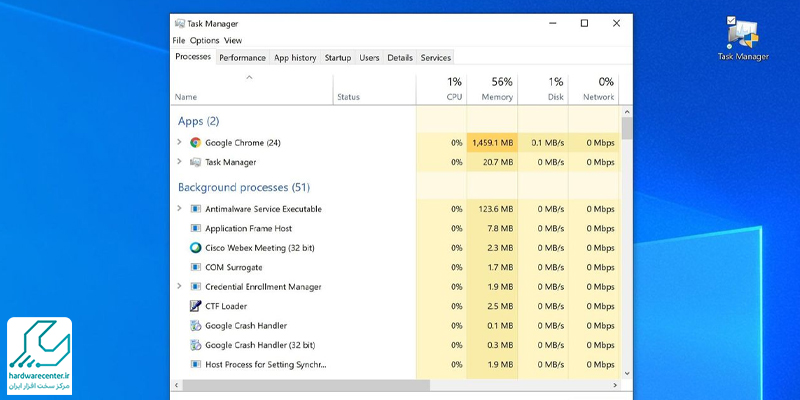The height and width of the screenshot is (400, 800).
Task: Click the 1,459.1 MB memory cell
Action: 492,143
